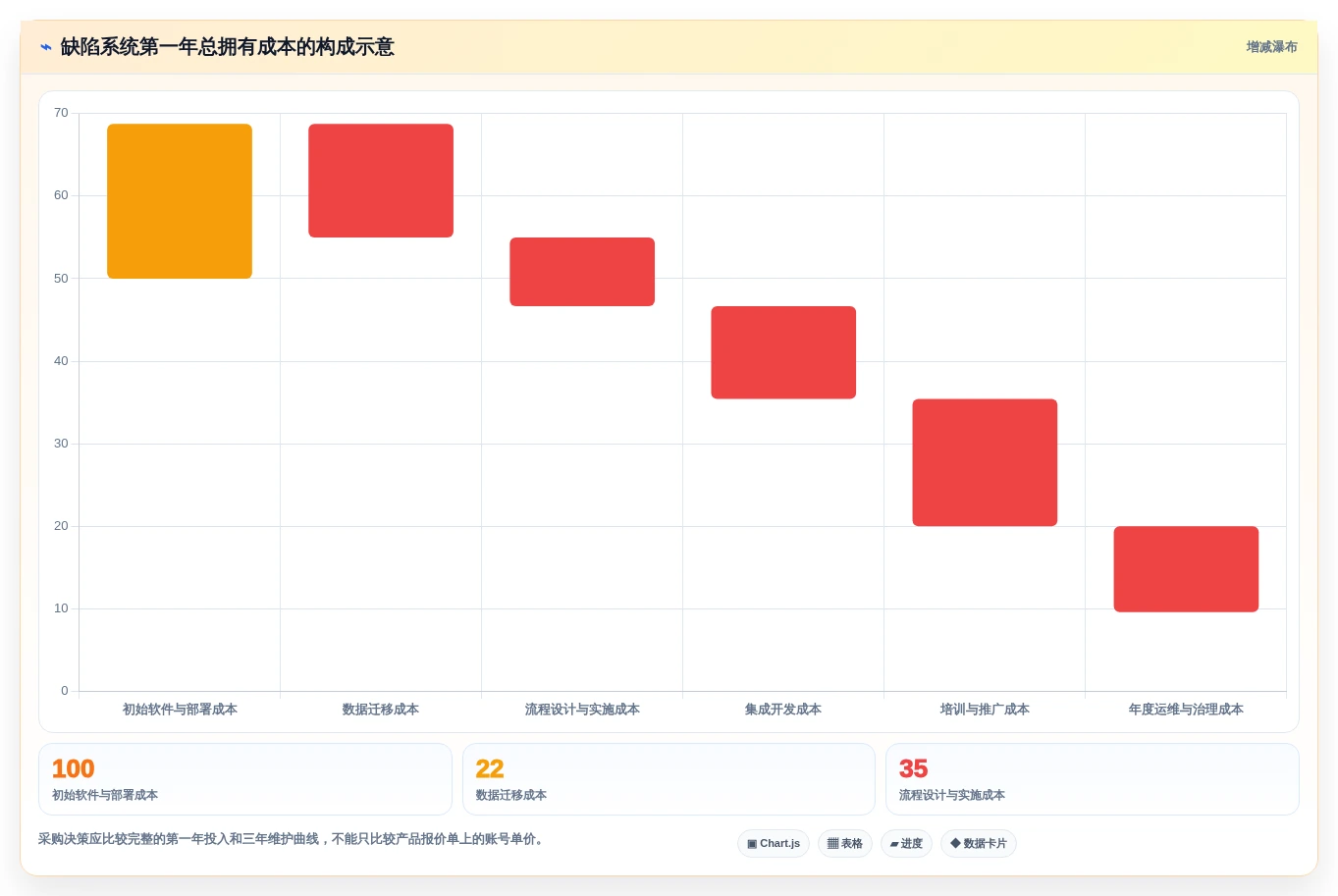
Task: Click the 增减瀑布 badge in header
Action: [1271, 47]
